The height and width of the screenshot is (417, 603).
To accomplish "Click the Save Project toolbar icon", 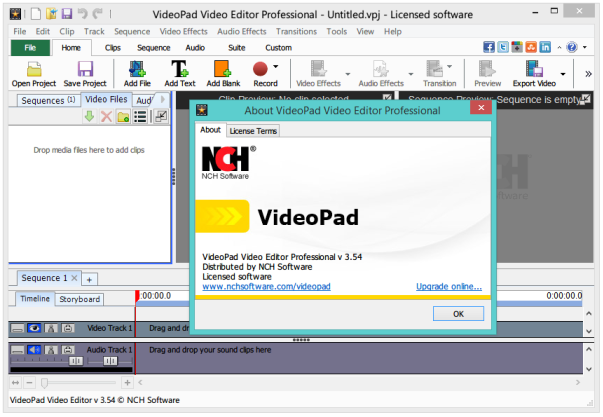I will (x=85, y=69).
